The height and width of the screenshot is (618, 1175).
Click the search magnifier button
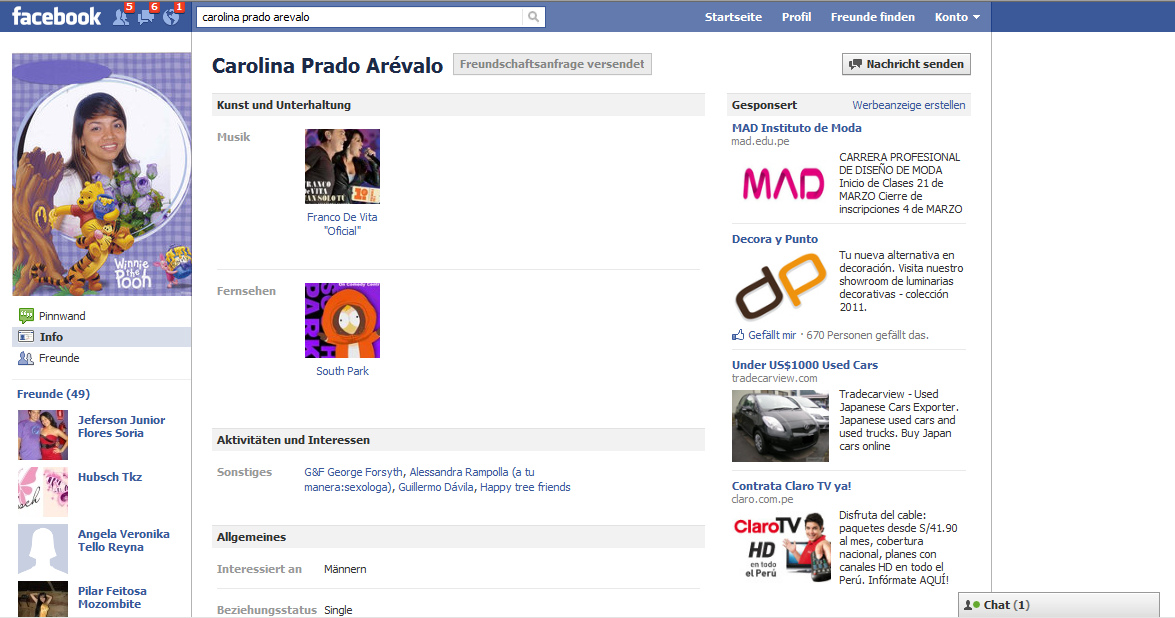[x=534, y=17]
